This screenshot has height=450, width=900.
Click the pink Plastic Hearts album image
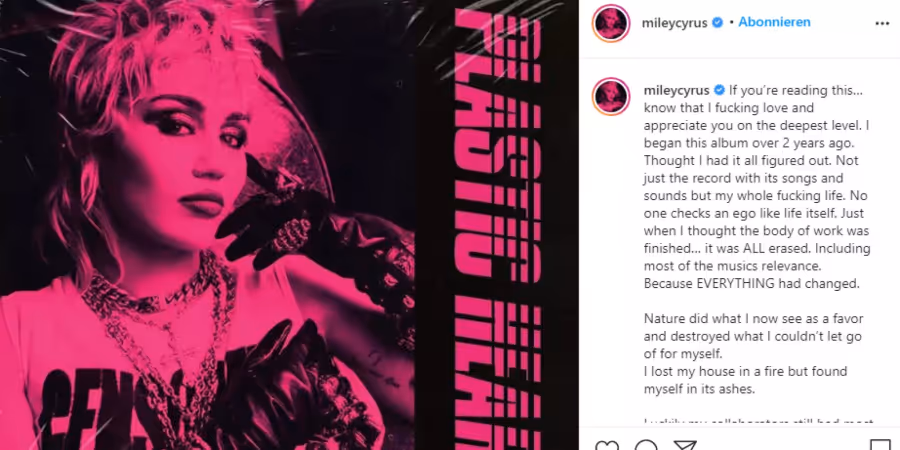289,225
